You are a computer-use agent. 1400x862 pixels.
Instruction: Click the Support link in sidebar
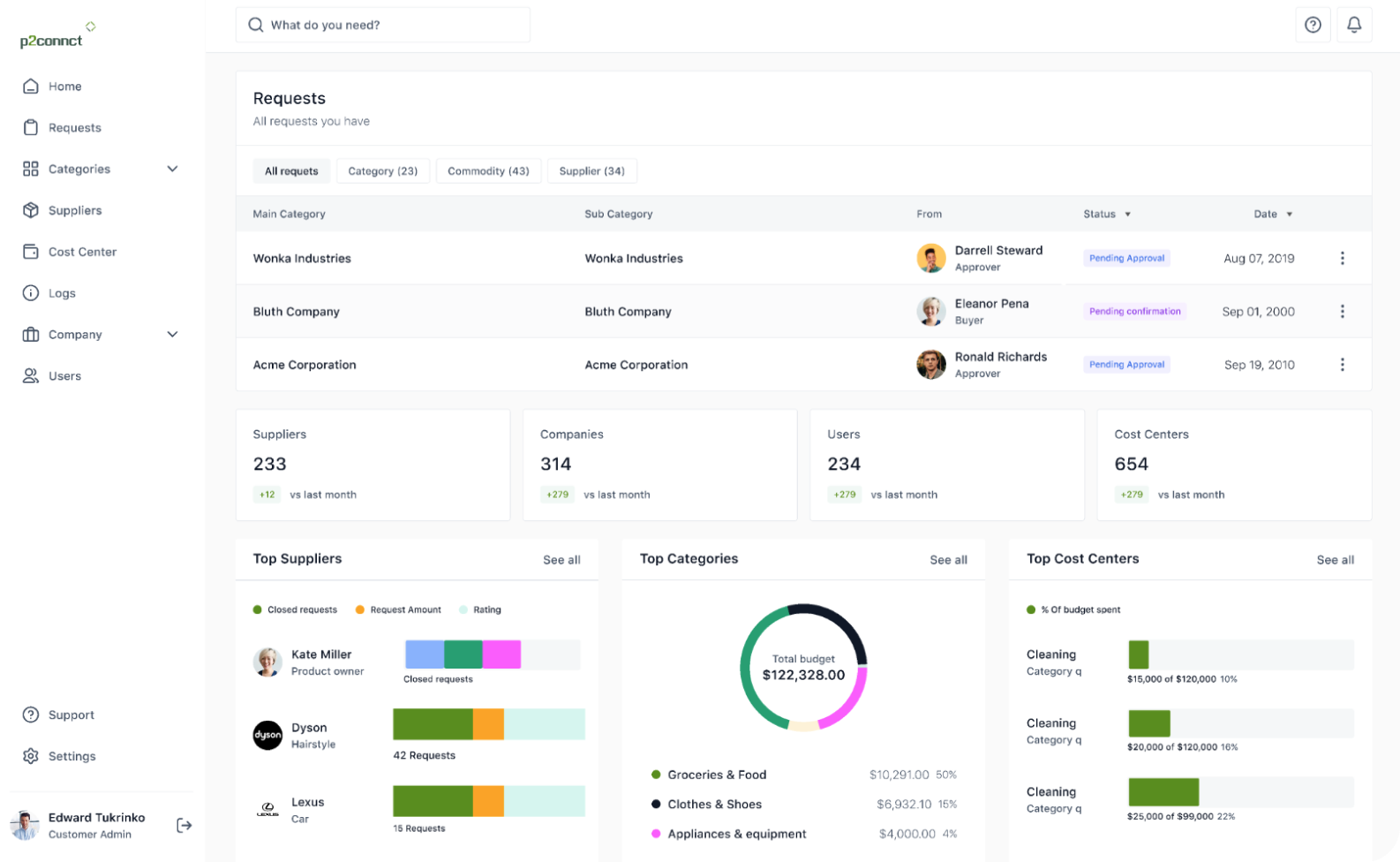click(x=72, y=715)
